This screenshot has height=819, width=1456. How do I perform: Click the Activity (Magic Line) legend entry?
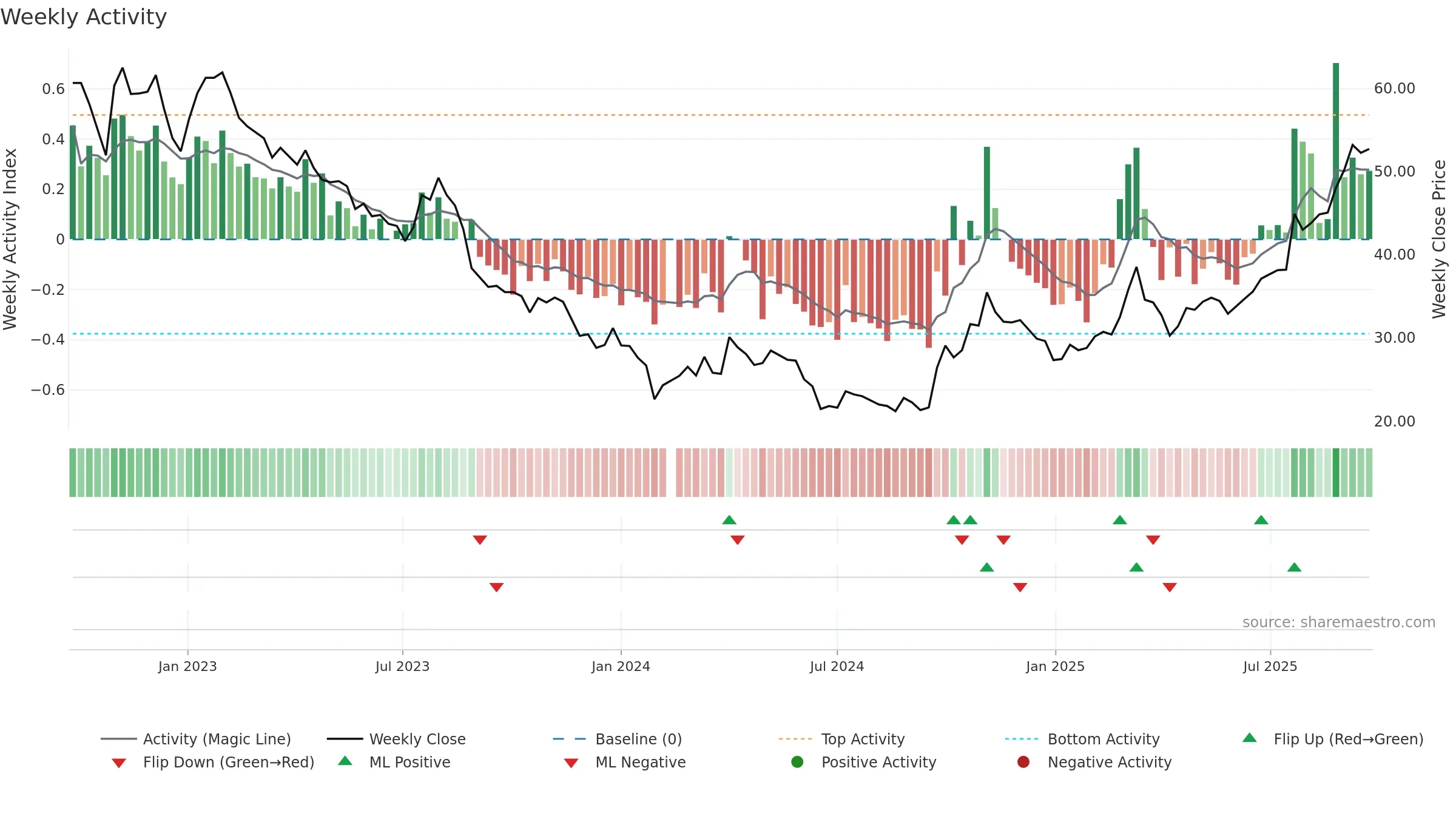click(x=195, y=739)
